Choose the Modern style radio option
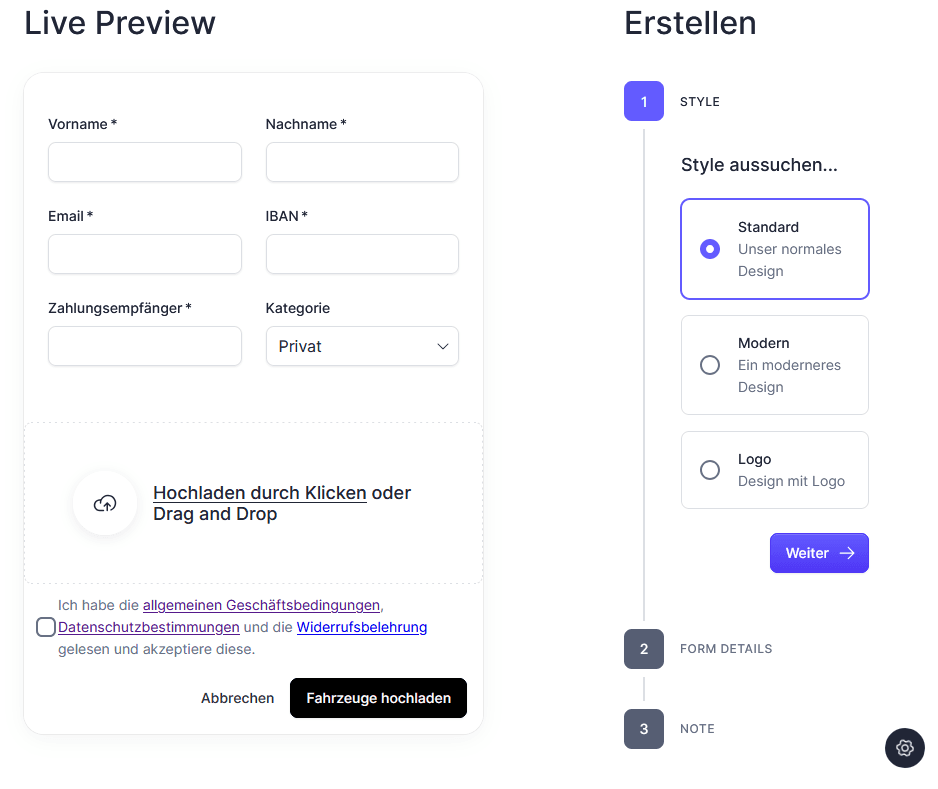 pyautogui.click(x=710, y=365)
